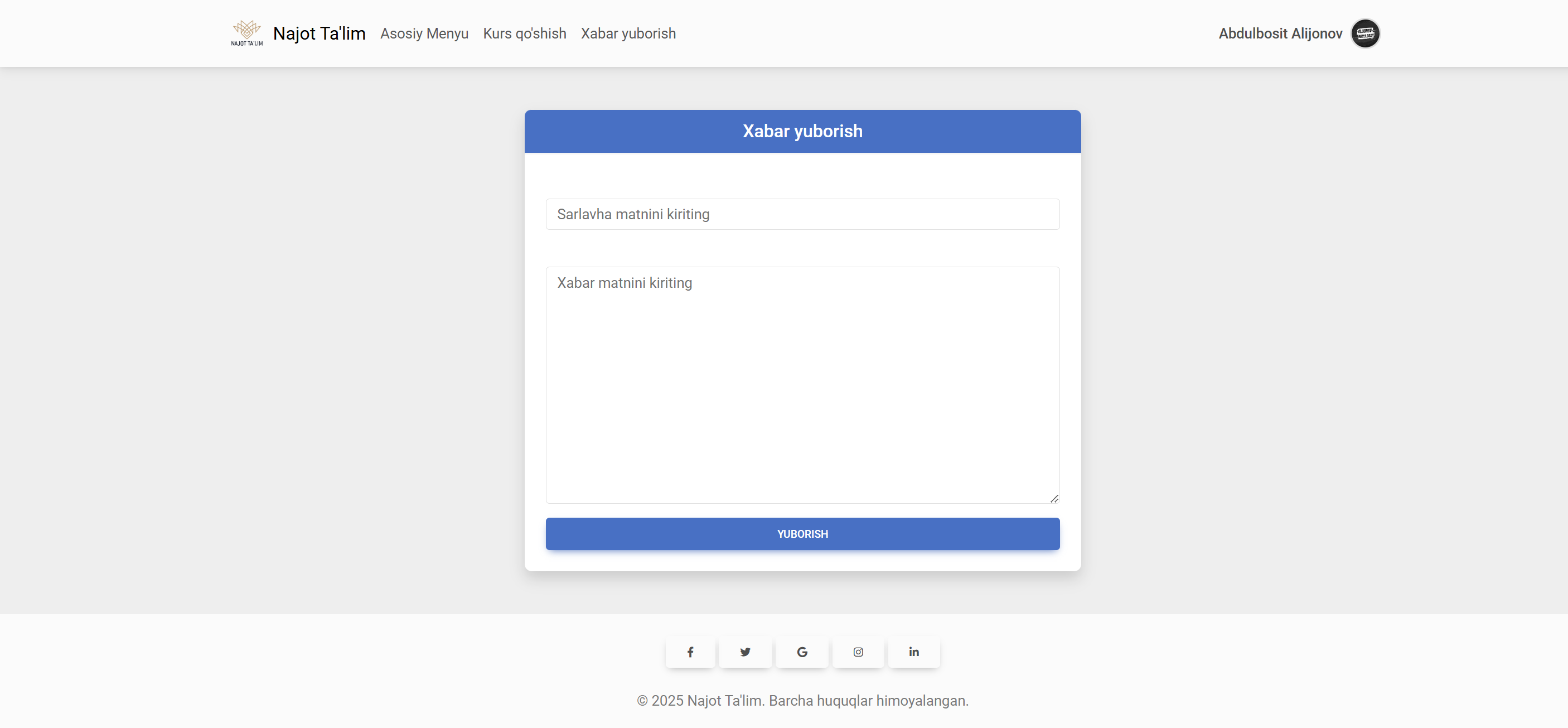Click the user avatar picture
The width and height of the screenshot is (1568, 728).
(1364, 33)
